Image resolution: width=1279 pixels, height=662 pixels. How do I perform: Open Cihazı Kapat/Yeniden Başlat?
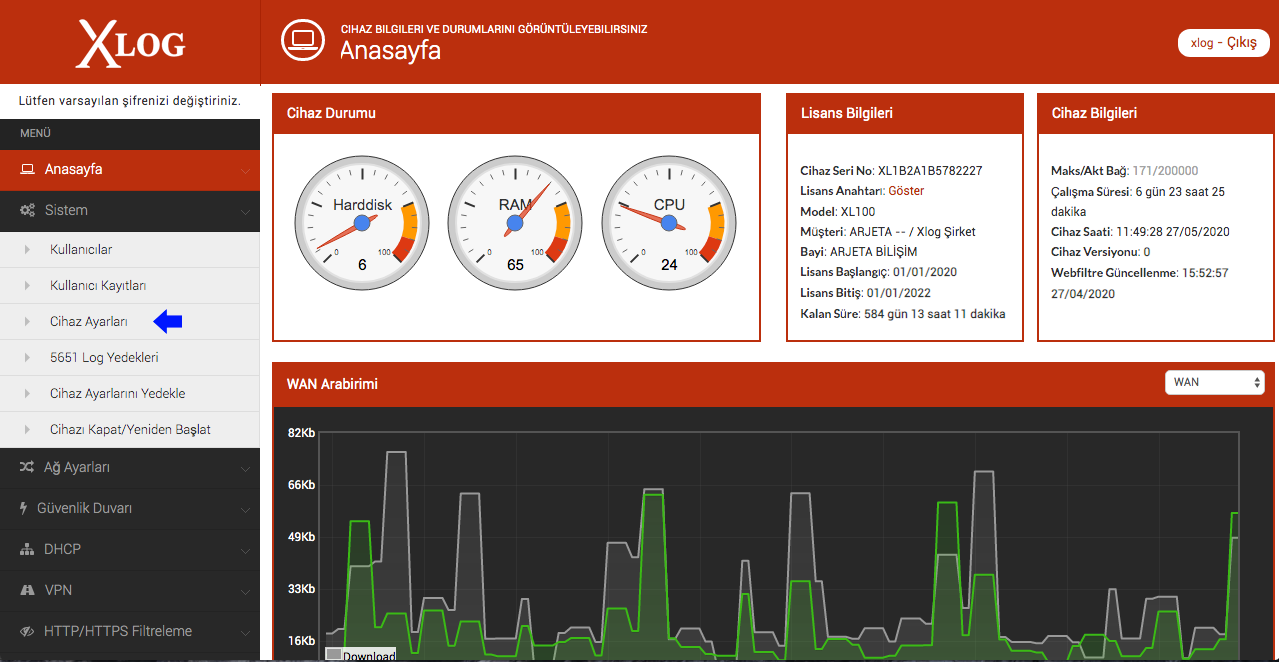click(x=130, y=430)
